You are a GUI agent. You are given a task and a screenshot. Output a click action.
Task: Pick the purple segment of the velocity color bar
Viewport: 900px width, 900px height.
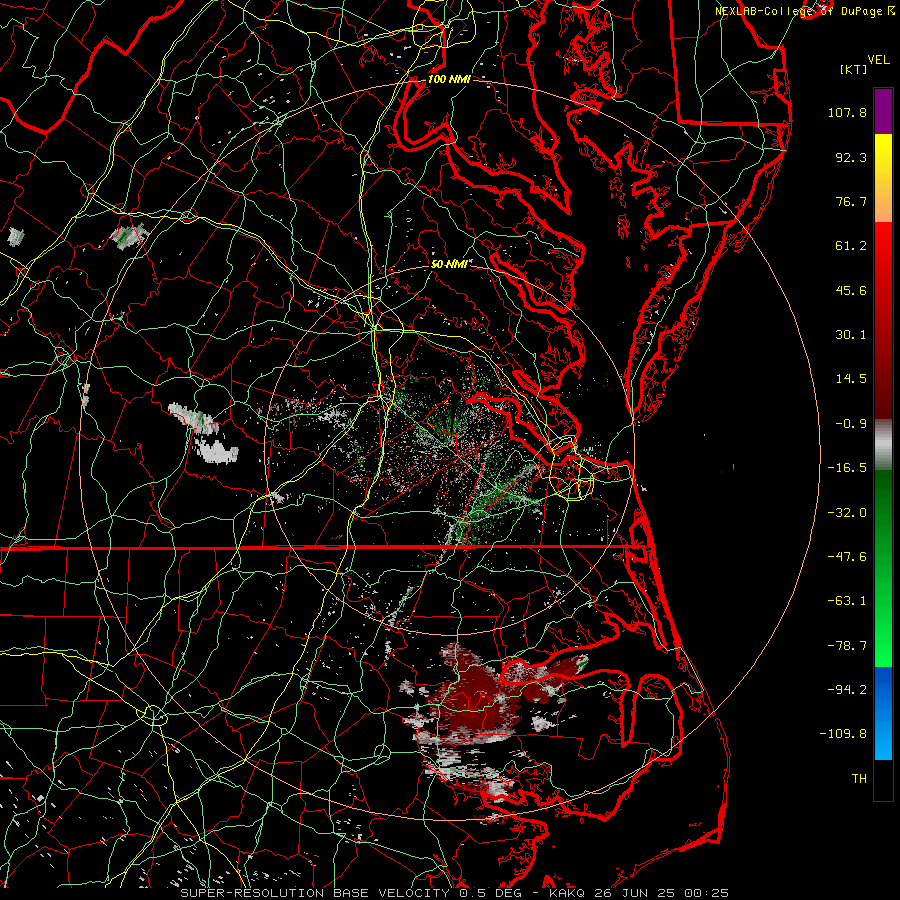coord(883,111)
